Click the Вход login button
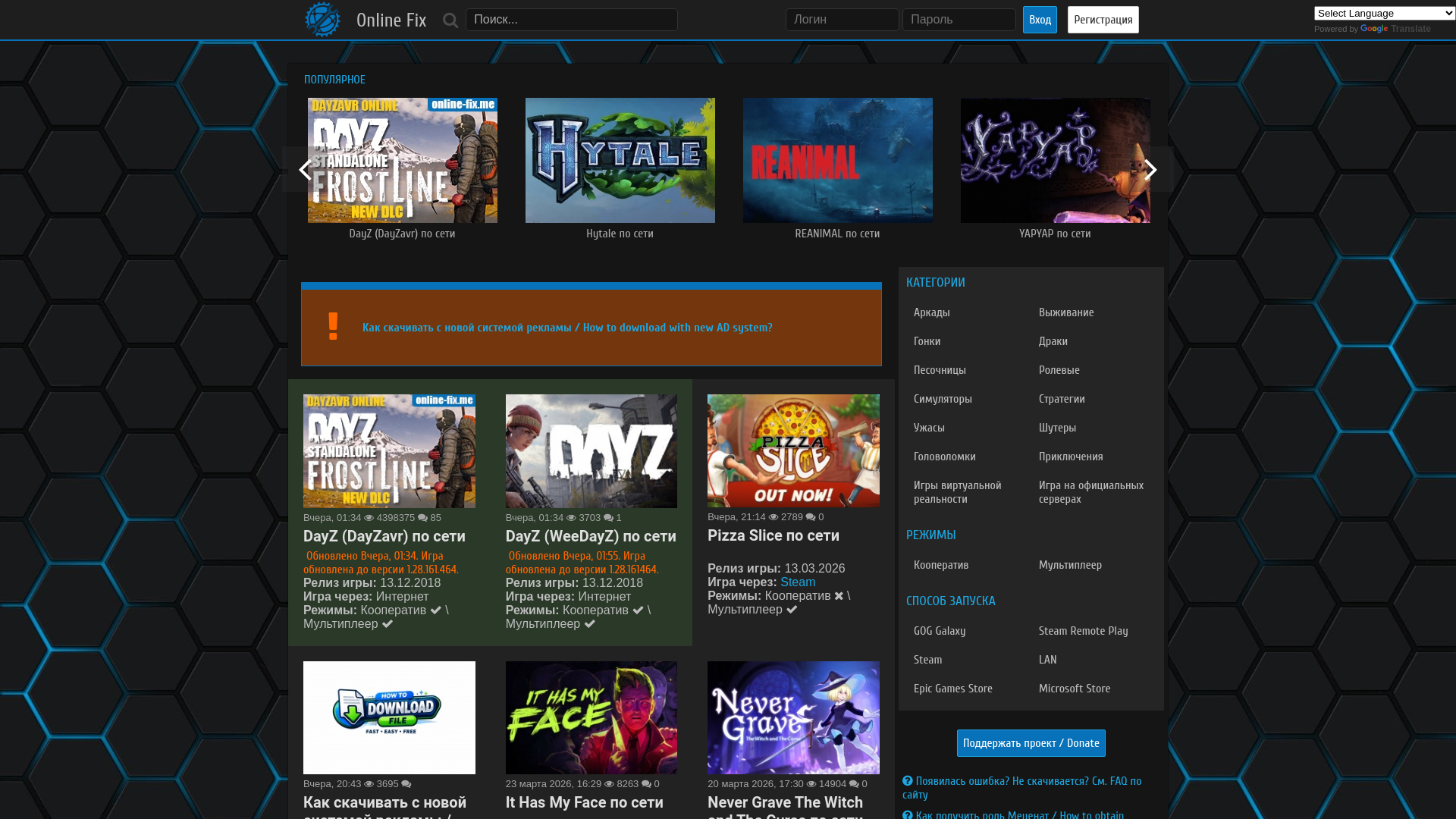The width and height of the screenshot is (1456, 819). (1040, 20)
